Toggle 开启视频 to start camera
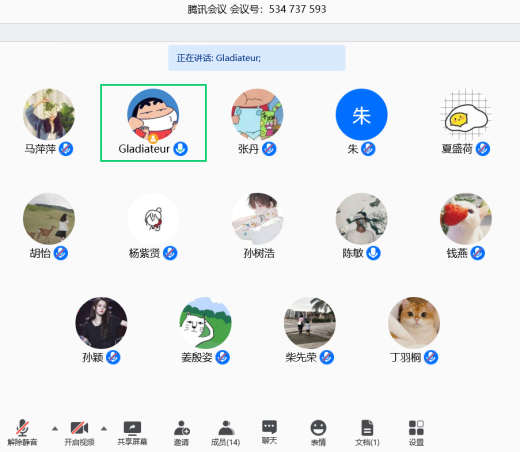 tap(79, 433)
